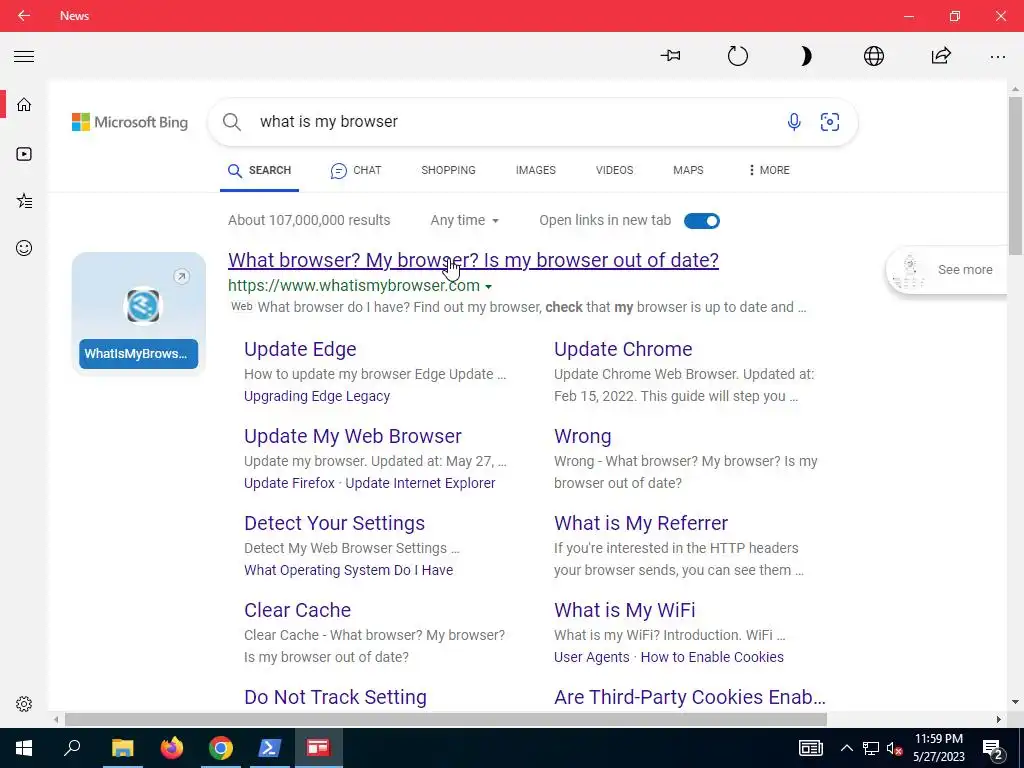
Task: Open 'What browser? My browser?' result link
Action: coord(473,260)
